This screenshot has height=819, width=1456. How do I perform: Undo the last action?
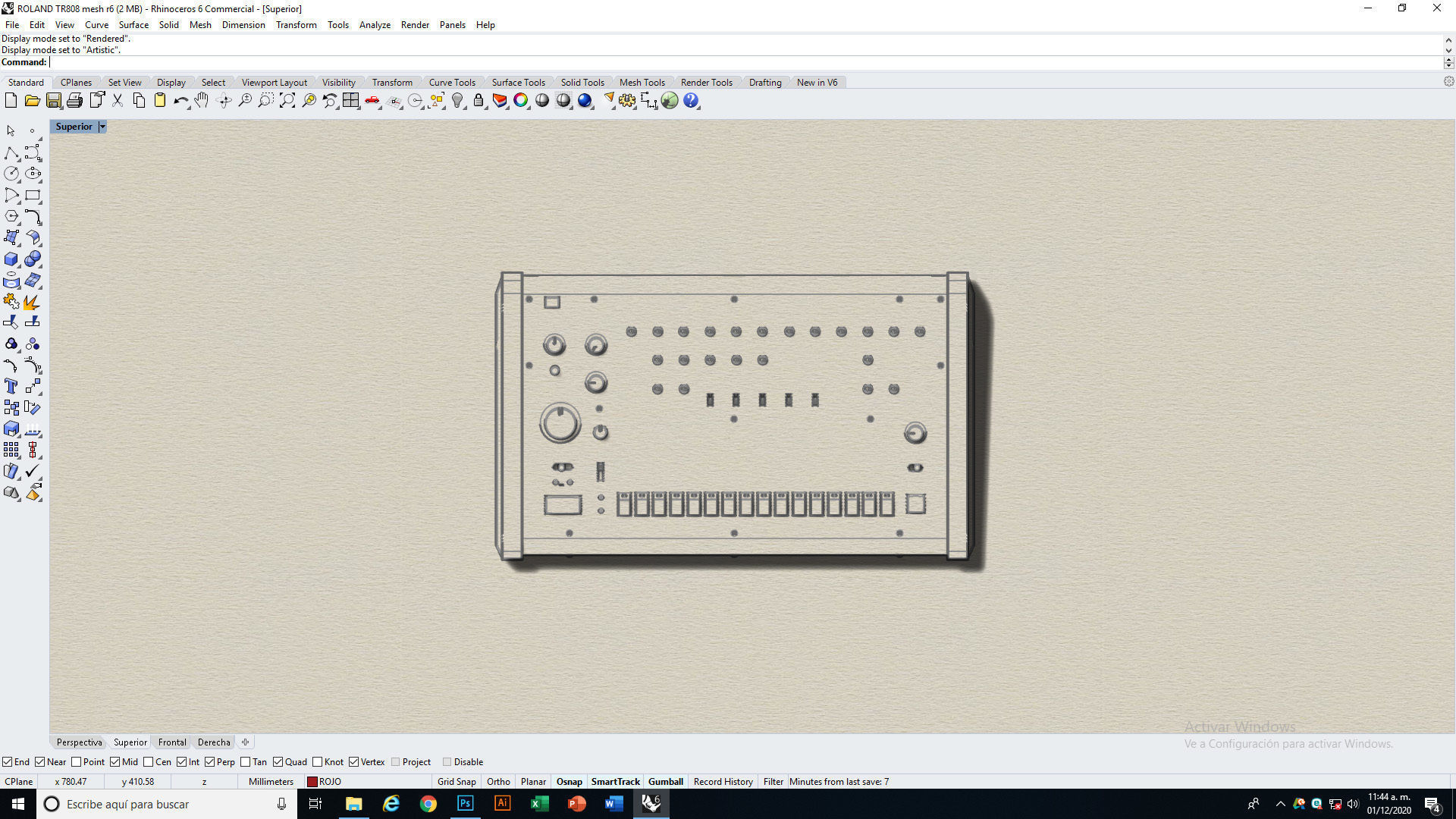pyautogui.click(x=181, y=100)
